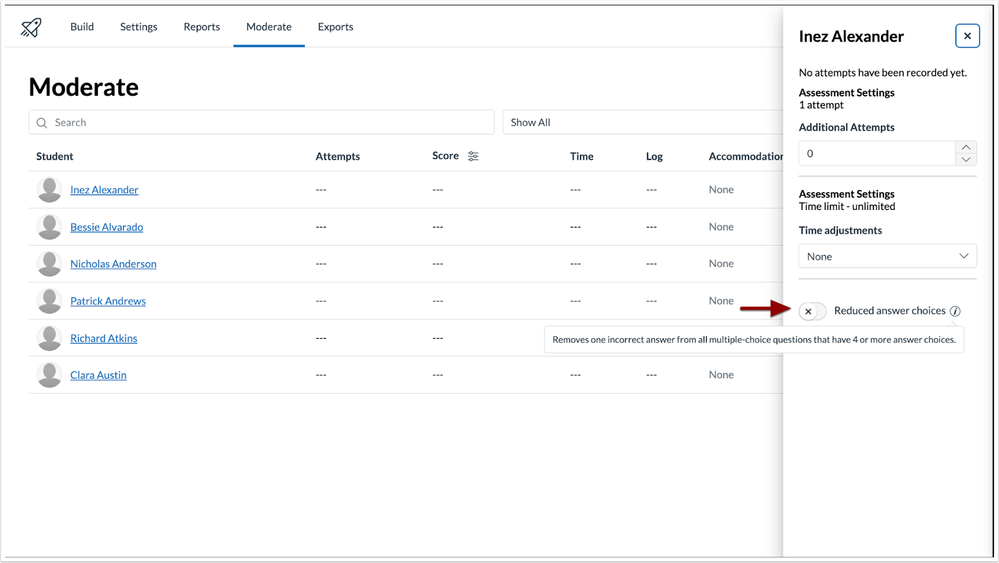Click the '1 attempt' setting text
Viewport: 999px width, 563px height.
point(821,105)
